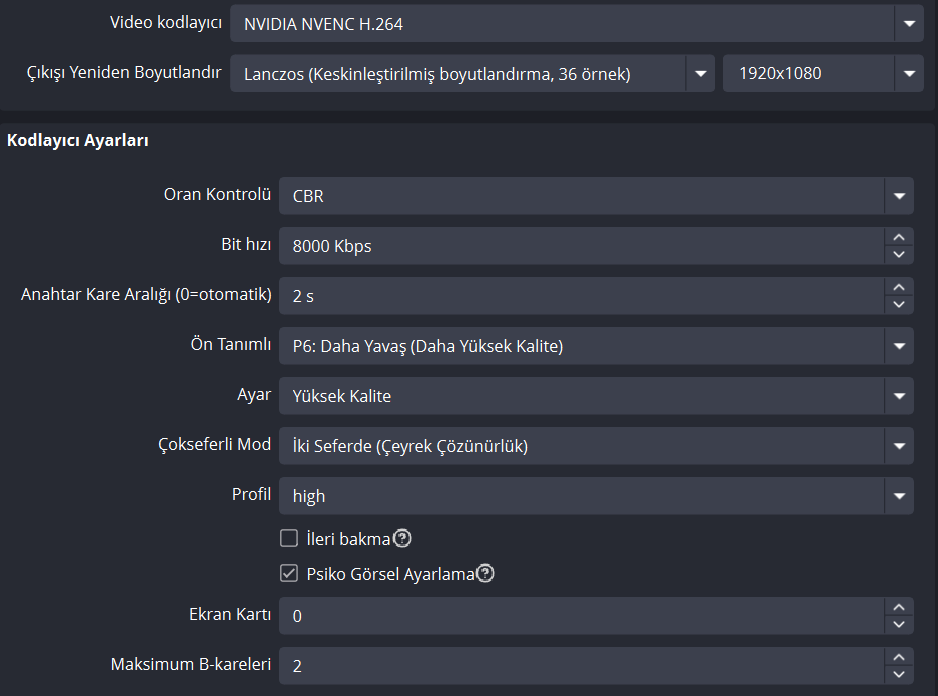Image resolution: width=938 pixels, height=696 pixels.
Task: Increase Bit hızı with up arrow
Action: [x=899, y=237]
